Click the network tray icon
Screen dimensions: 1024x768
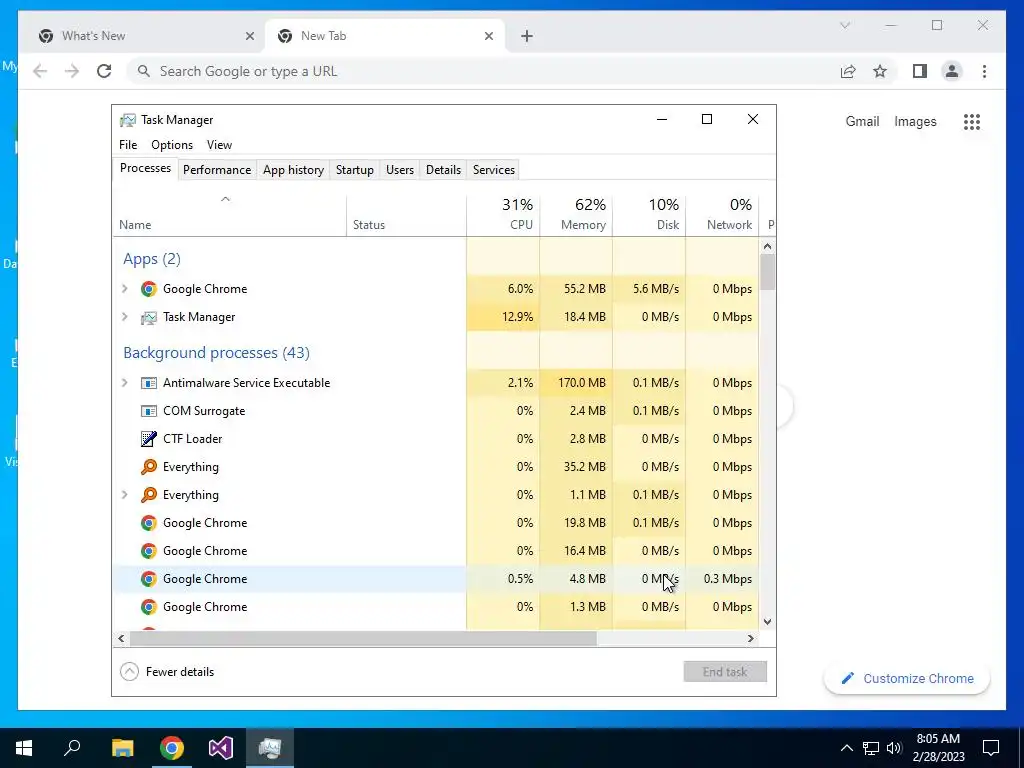(871, 748)
